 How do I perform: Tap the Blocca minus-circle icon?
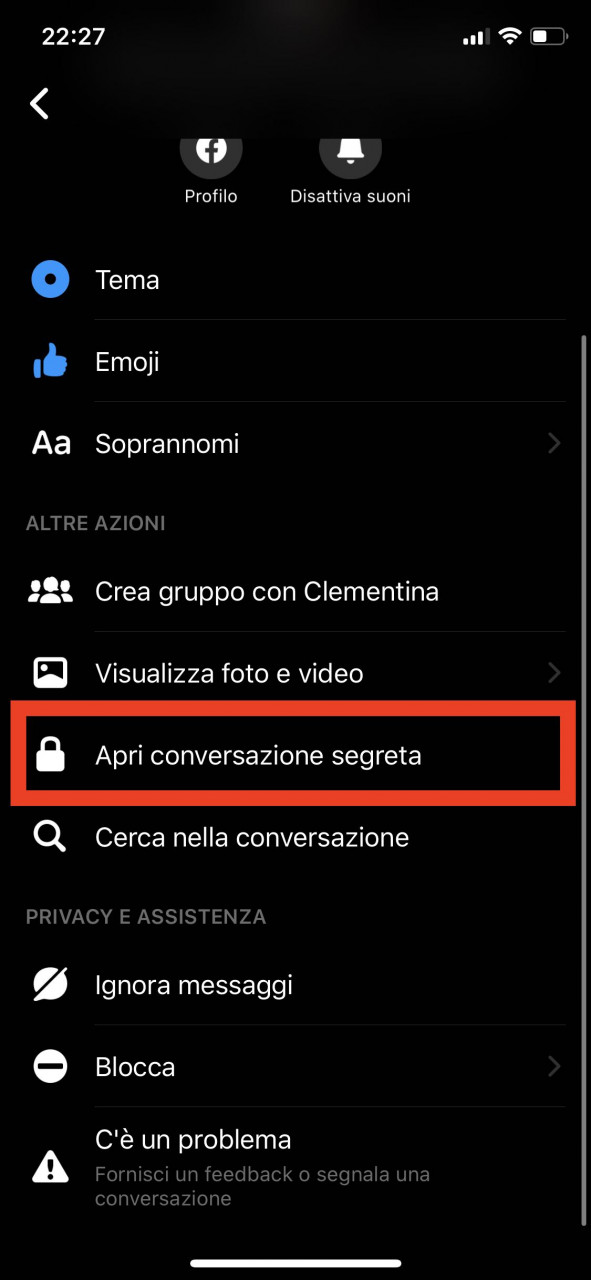50,1068
